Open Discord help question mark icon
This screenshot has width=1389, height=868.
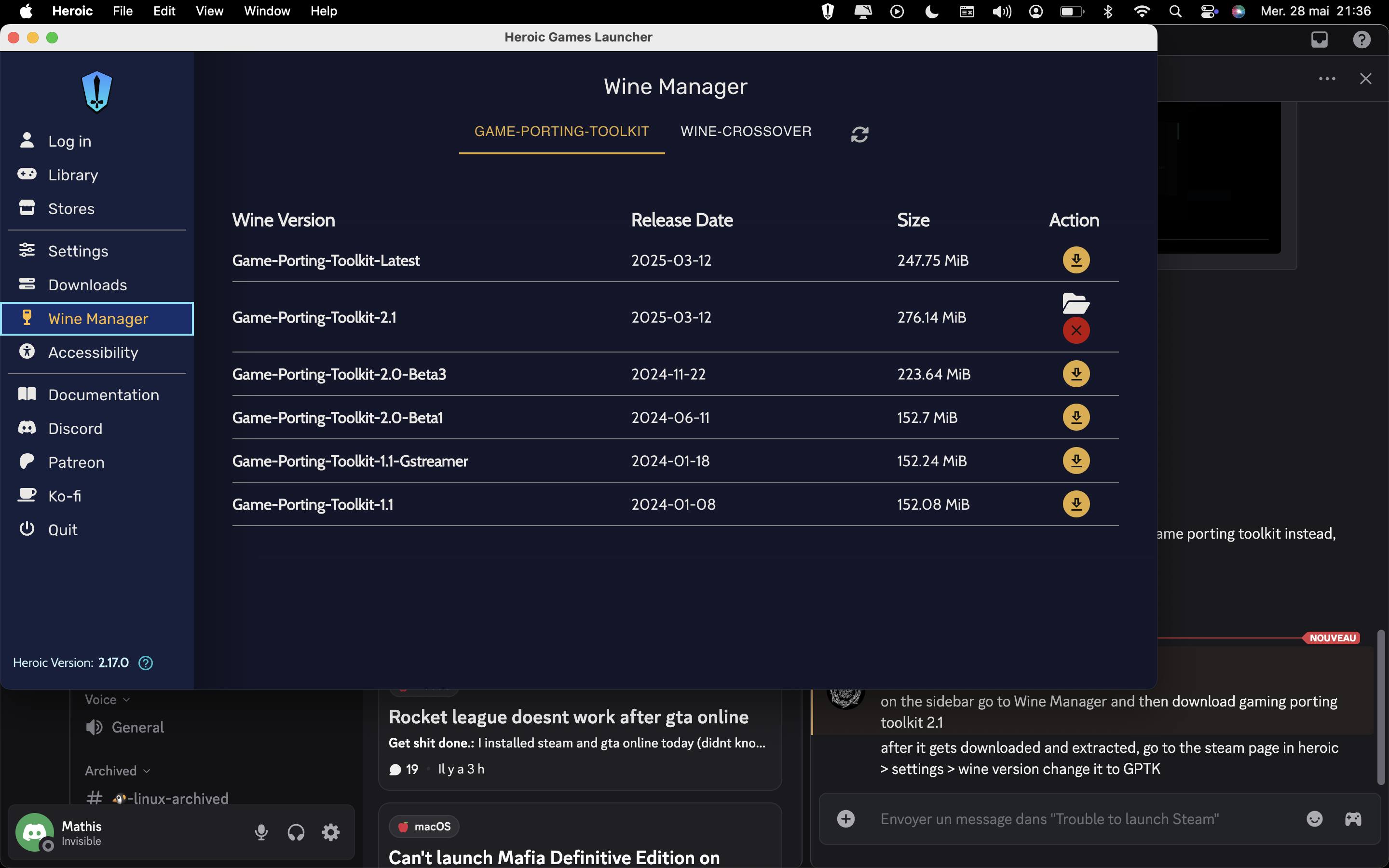coord(1362,39)
